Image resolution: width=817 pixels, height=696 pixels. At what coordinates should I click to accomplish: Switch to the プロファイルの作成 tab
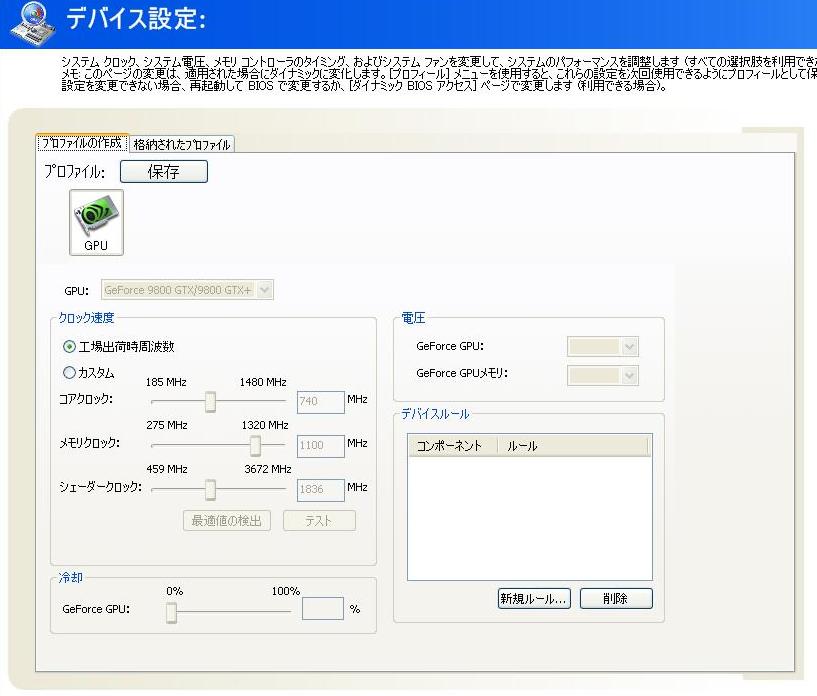(x=82, y=143)
